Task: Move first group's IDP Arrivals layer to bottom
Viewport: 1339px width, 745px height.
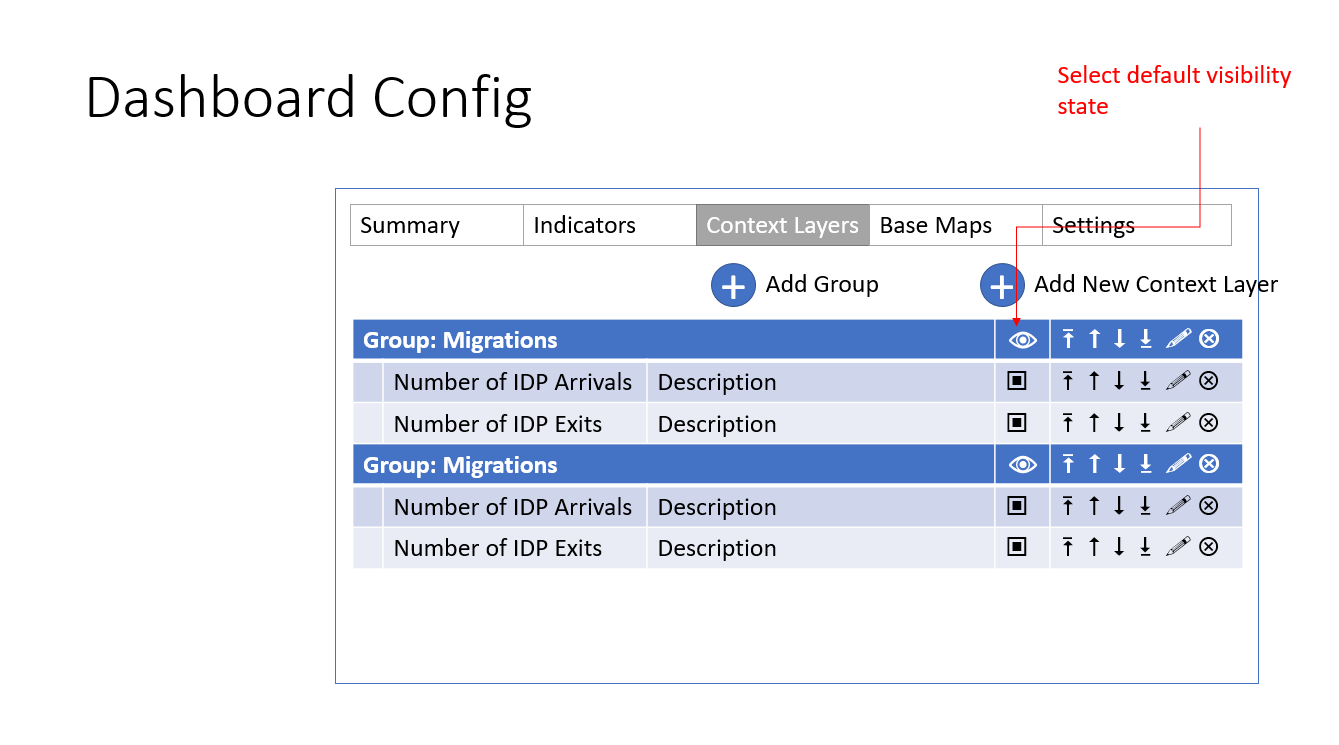Action: tap(1145, 381)
